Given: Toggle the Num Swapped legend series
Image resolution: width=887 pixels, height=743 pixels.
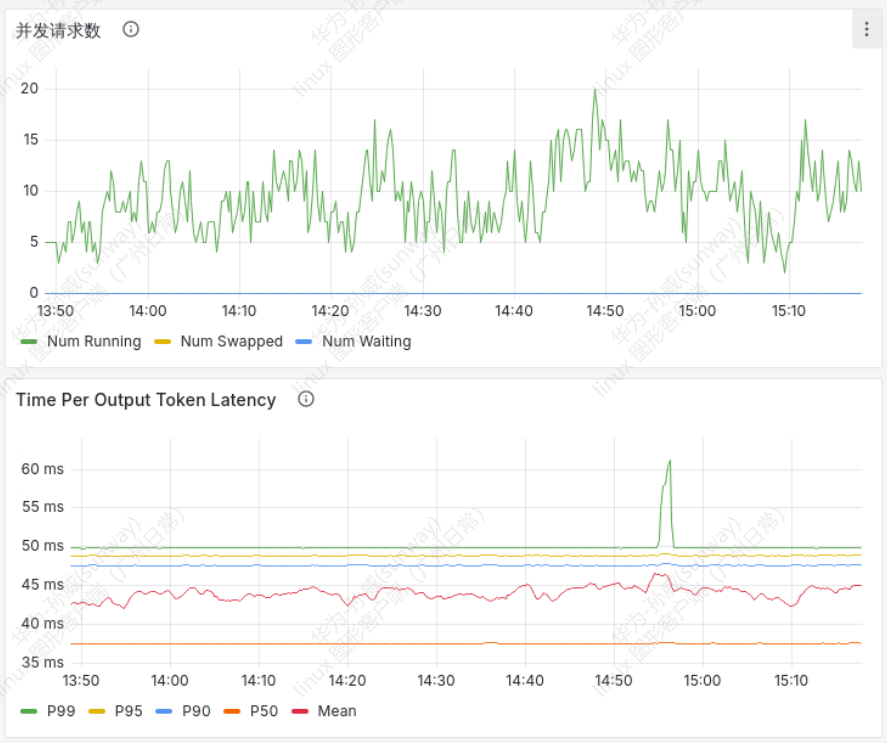Looking at the screenshot, I should point(231,341).
